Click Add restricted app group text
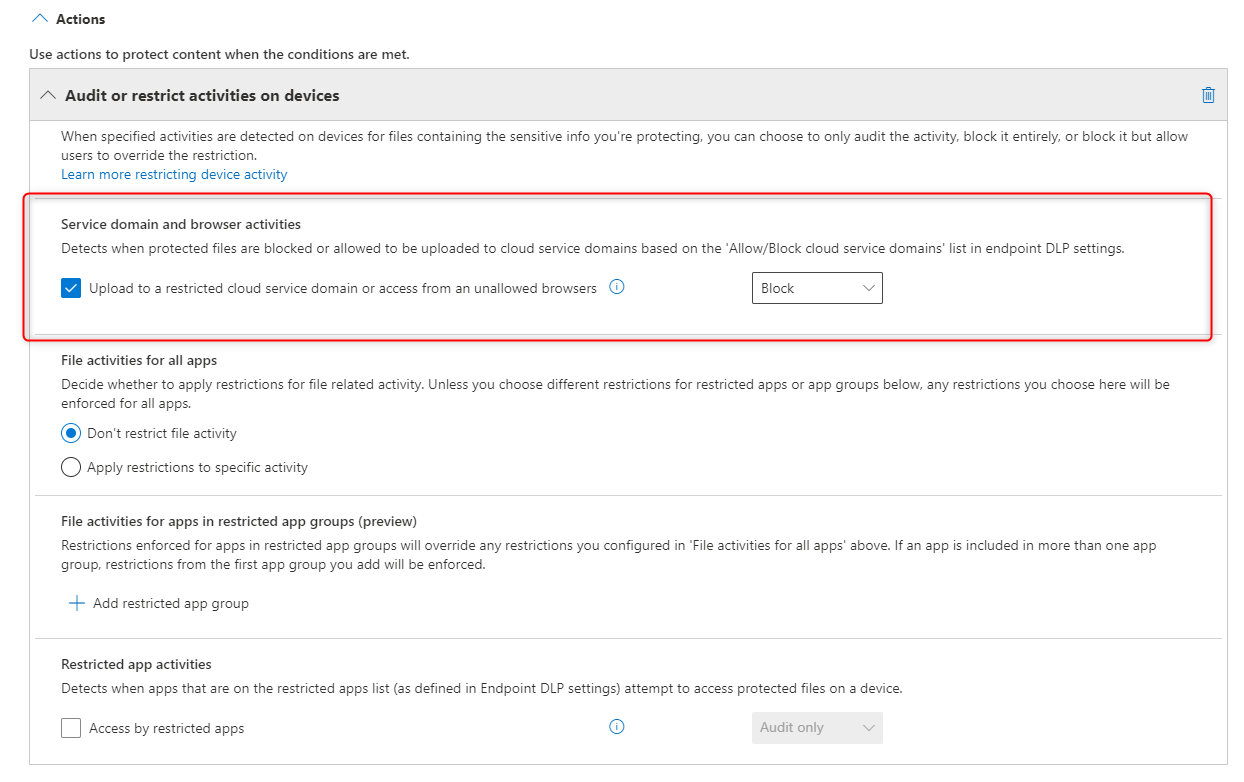Viewport: 1244px width, 782px height. coord(170,603)
